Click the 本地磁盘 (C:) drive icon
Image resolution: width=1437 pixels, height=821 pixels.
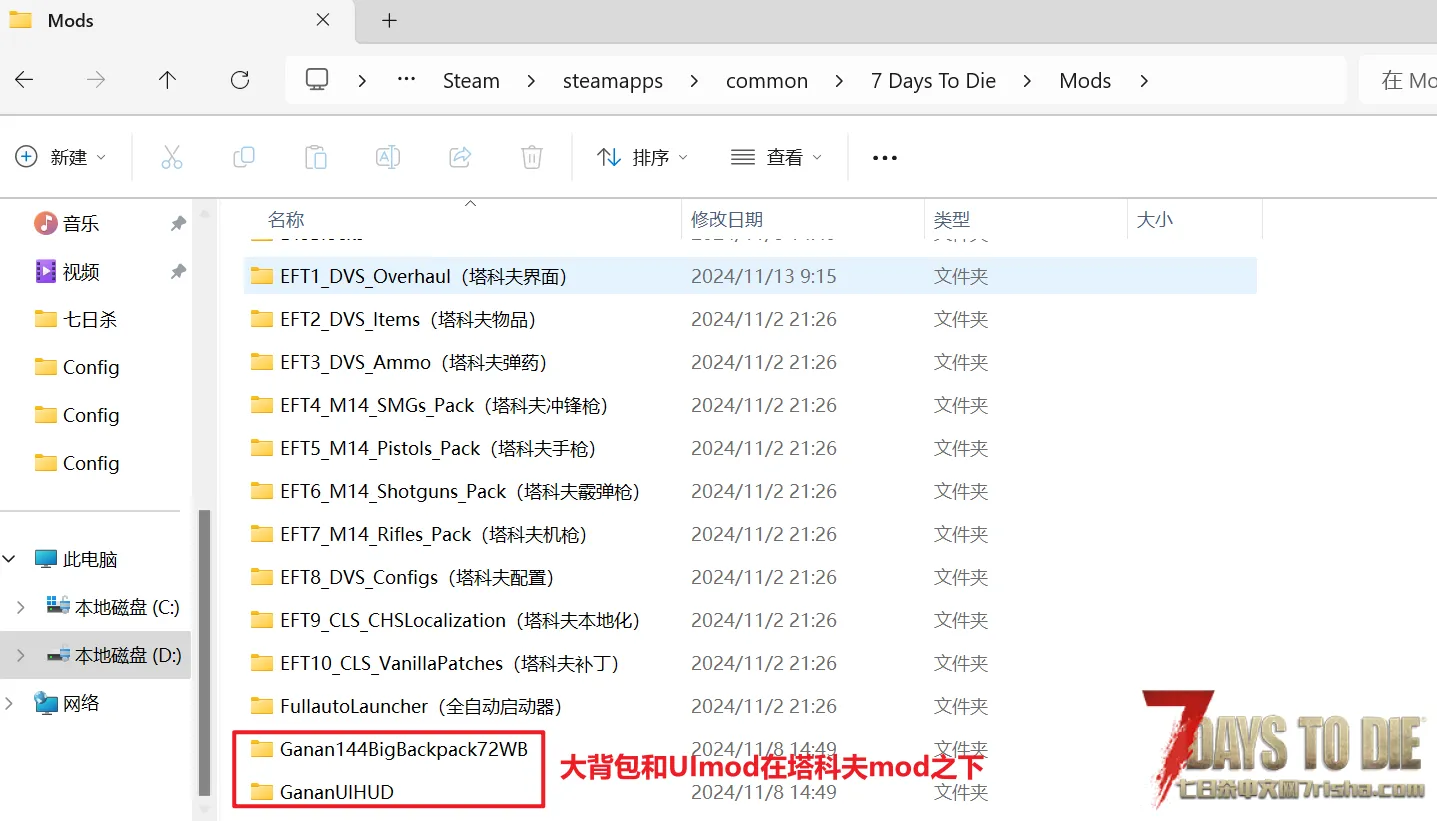(x=58, y=606)
